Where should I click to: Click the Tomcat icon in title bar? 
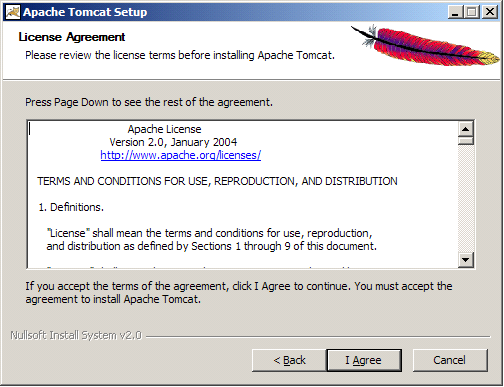[x=13, y=12]
